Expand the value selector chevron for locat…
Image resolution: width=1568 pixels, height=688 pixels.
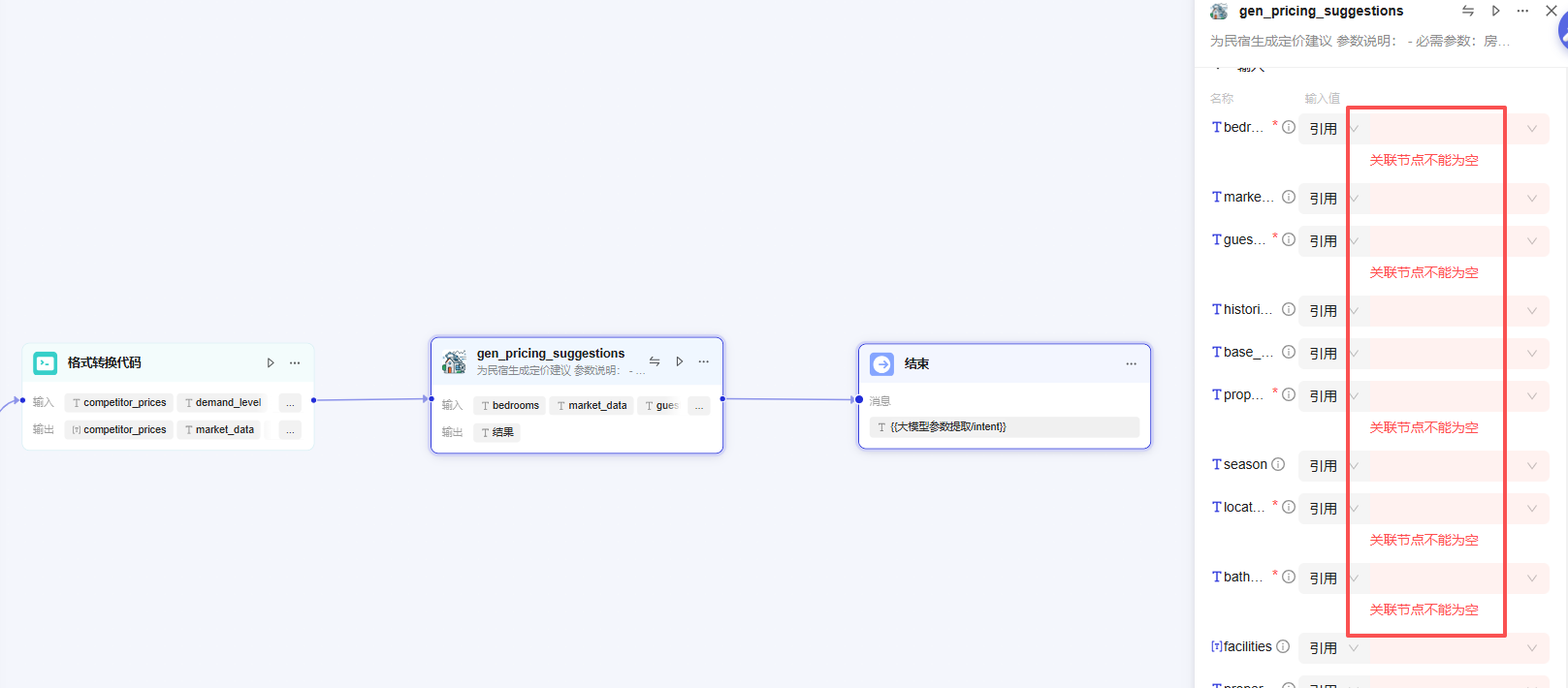coord(1532,508)
